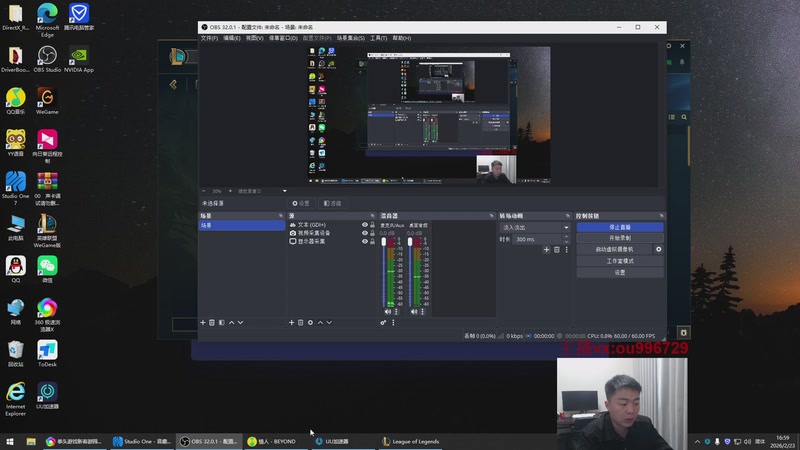The height and width of the screenshot is (450, 800).
Task: Open Mic/Aux channel three-dot menu
Action: pyautogui.click(x=396, y=311)
